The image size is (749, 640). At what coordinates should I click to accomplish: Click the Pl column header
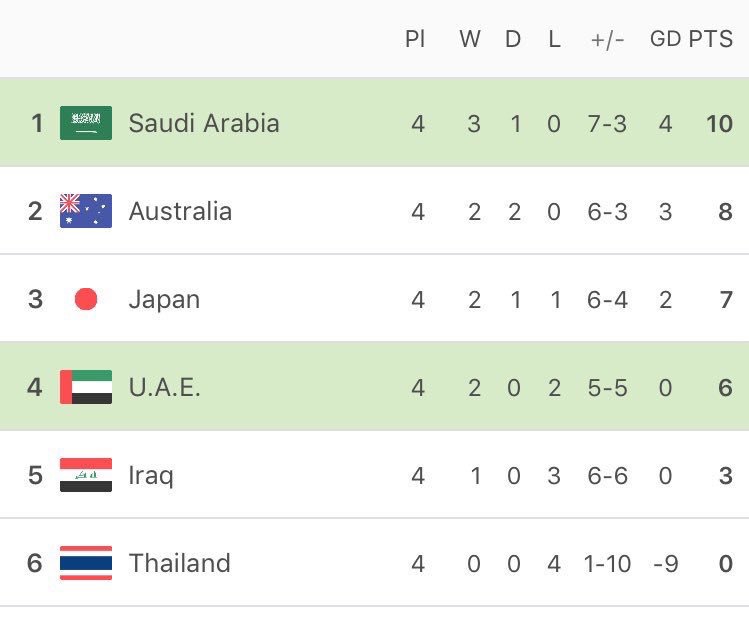point(415,39)
